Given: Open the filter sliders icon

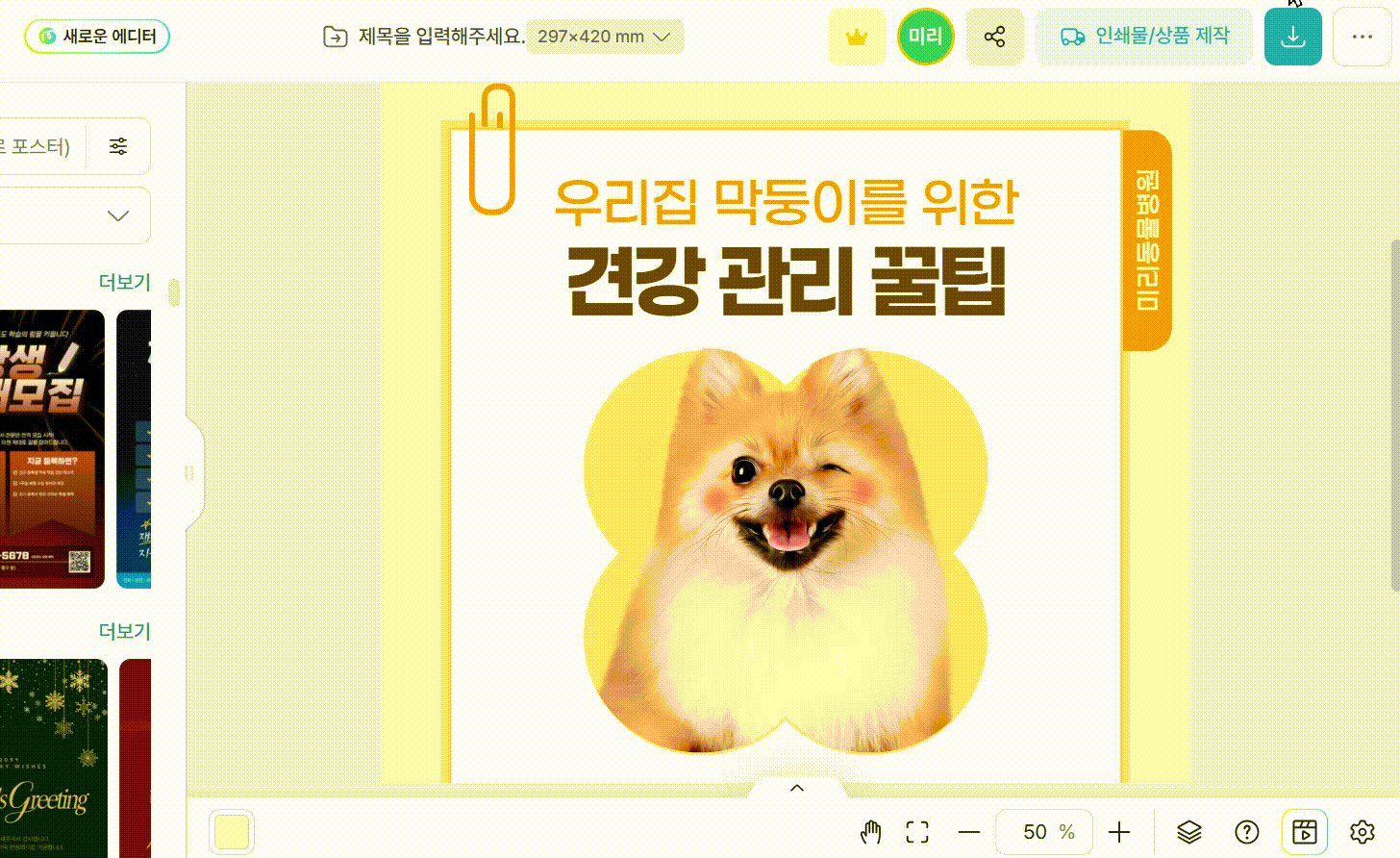Looking at the screenshot, I should 118,146.
